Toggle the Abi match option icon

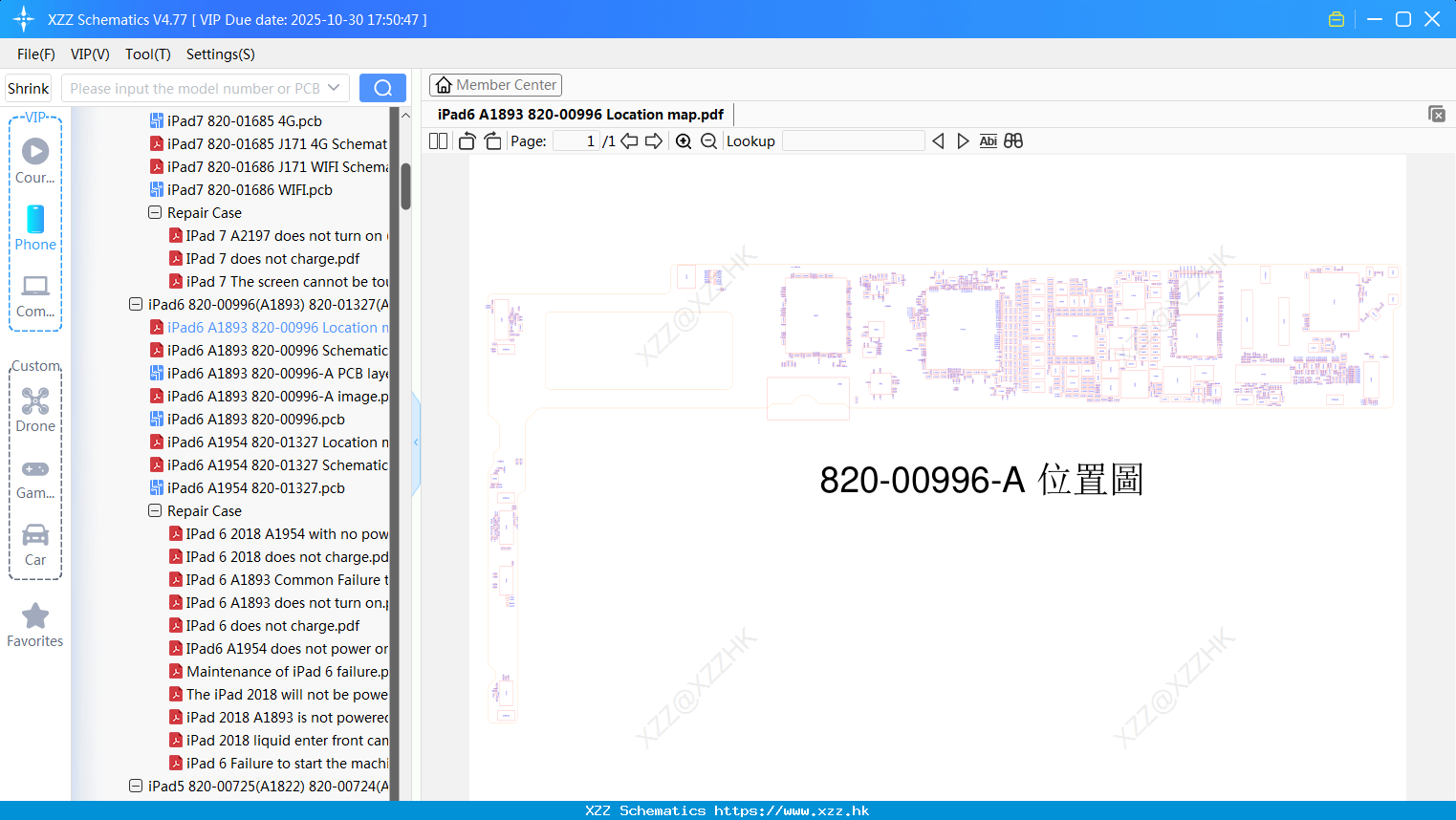coord(988,141)
